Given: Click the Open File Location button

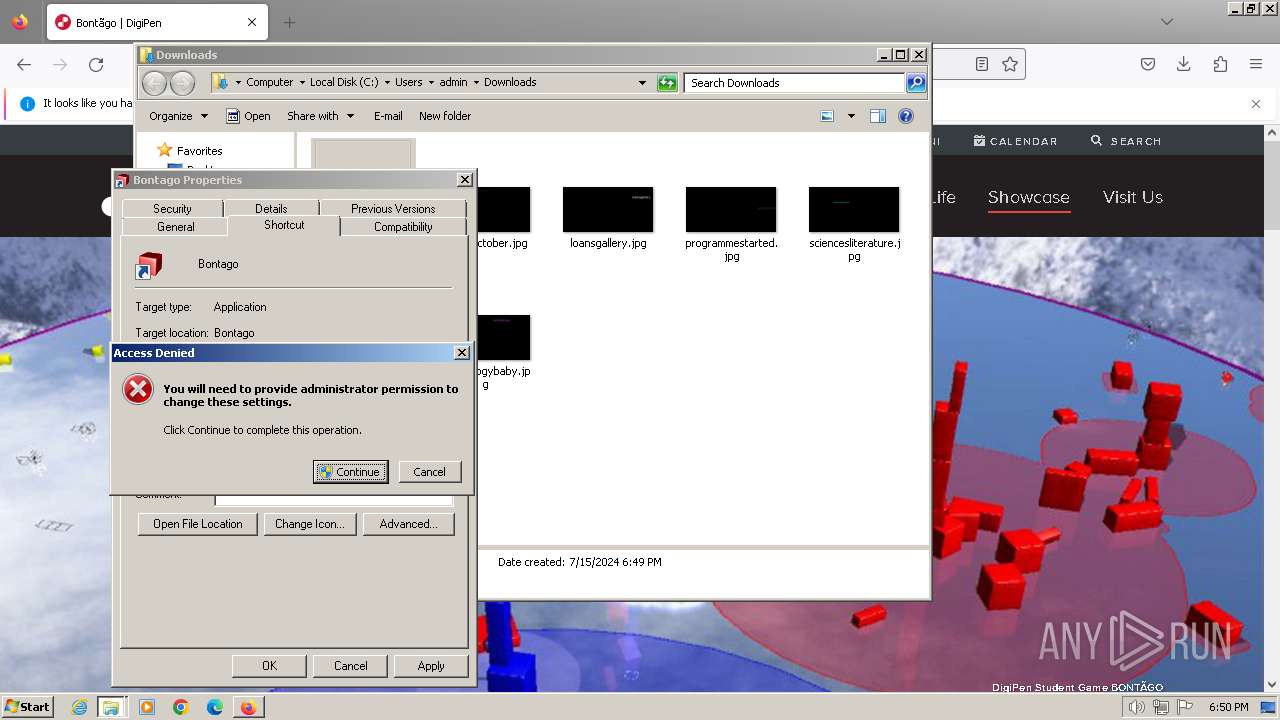Looking at the screenshot, I should [198, 524].
